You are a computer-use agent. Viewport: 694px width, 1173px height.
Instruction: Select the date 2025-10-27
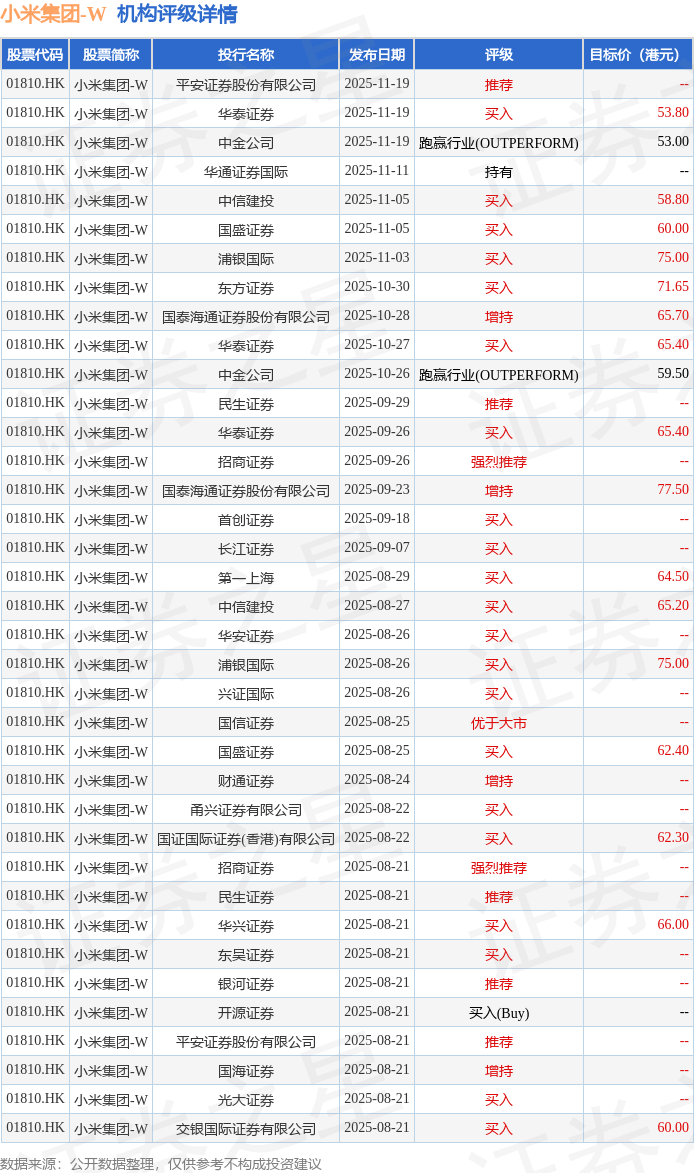click(377, 345)
